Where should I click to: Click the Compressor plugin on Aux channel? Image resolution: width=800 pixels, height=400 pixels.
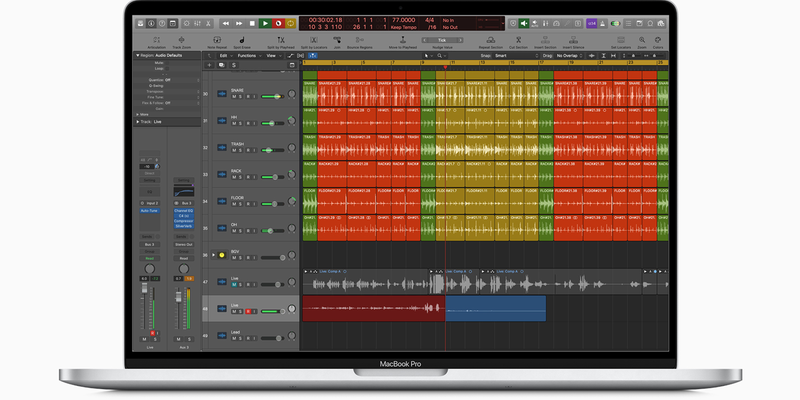183,222
